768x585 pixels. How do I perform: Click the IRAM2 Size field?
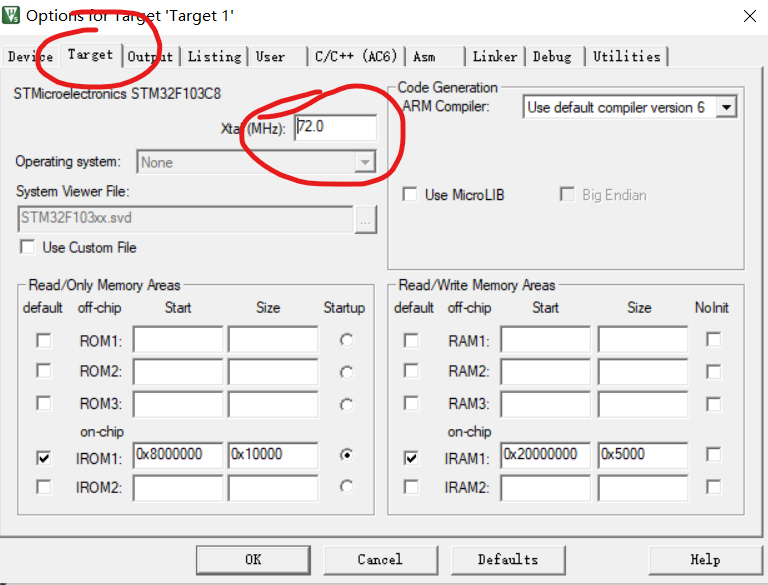(643, 488)
